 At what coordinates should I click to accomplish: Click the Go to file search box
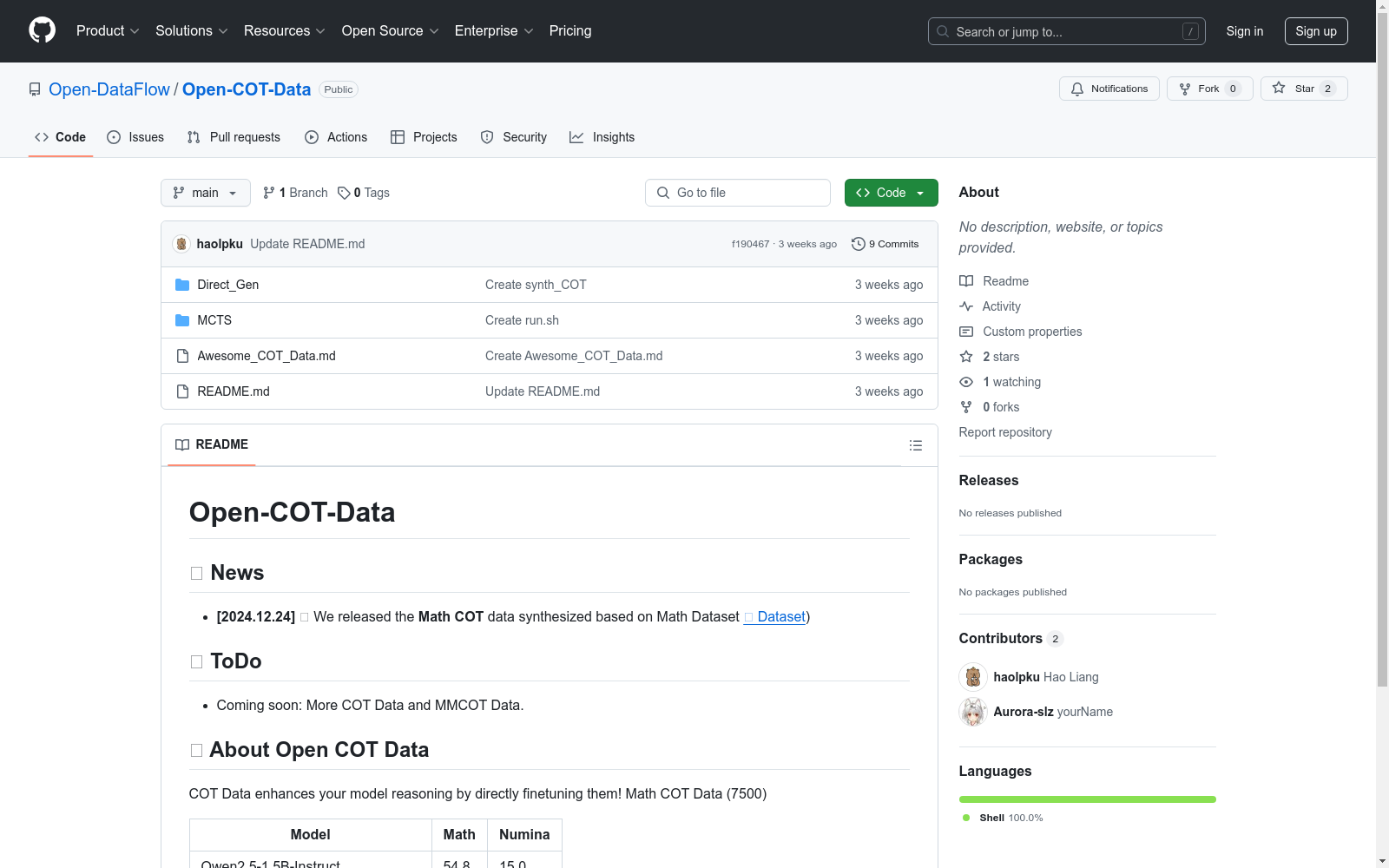pos(738,193)
